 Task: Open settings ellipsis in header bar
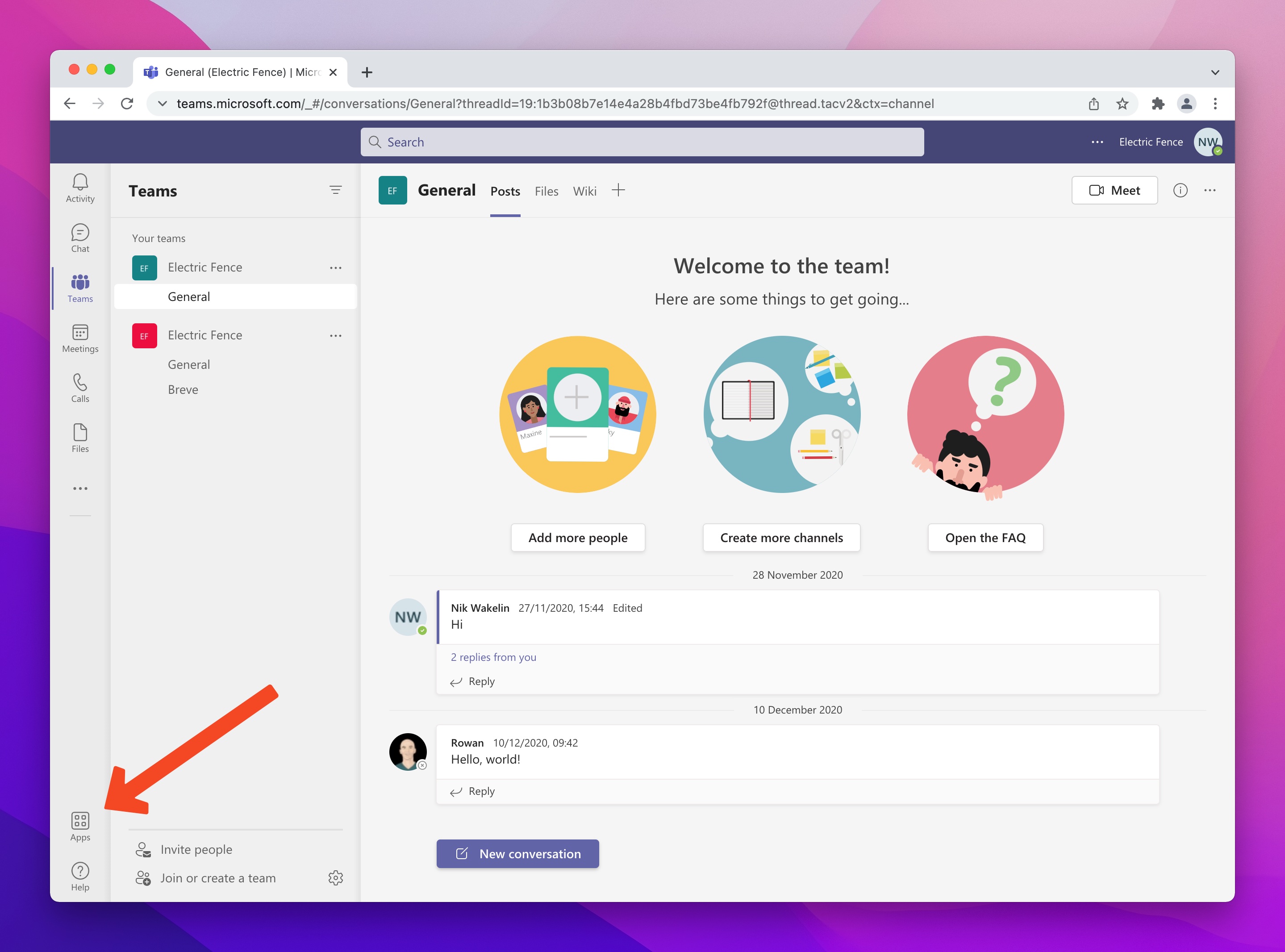(1097, 142)
